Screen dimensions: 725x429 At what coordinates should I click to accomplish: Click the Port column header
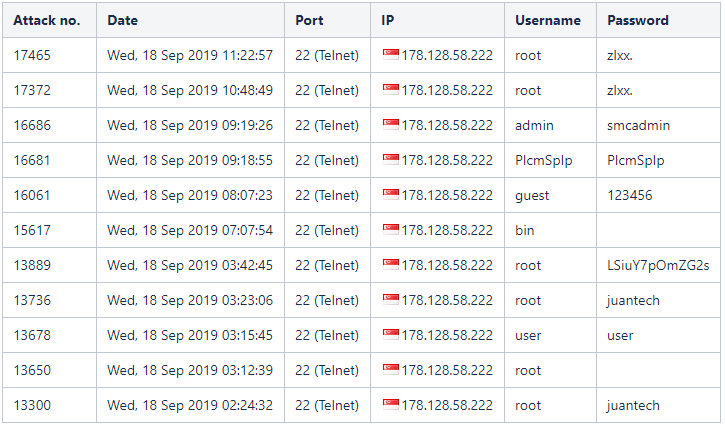click(309, 20)
